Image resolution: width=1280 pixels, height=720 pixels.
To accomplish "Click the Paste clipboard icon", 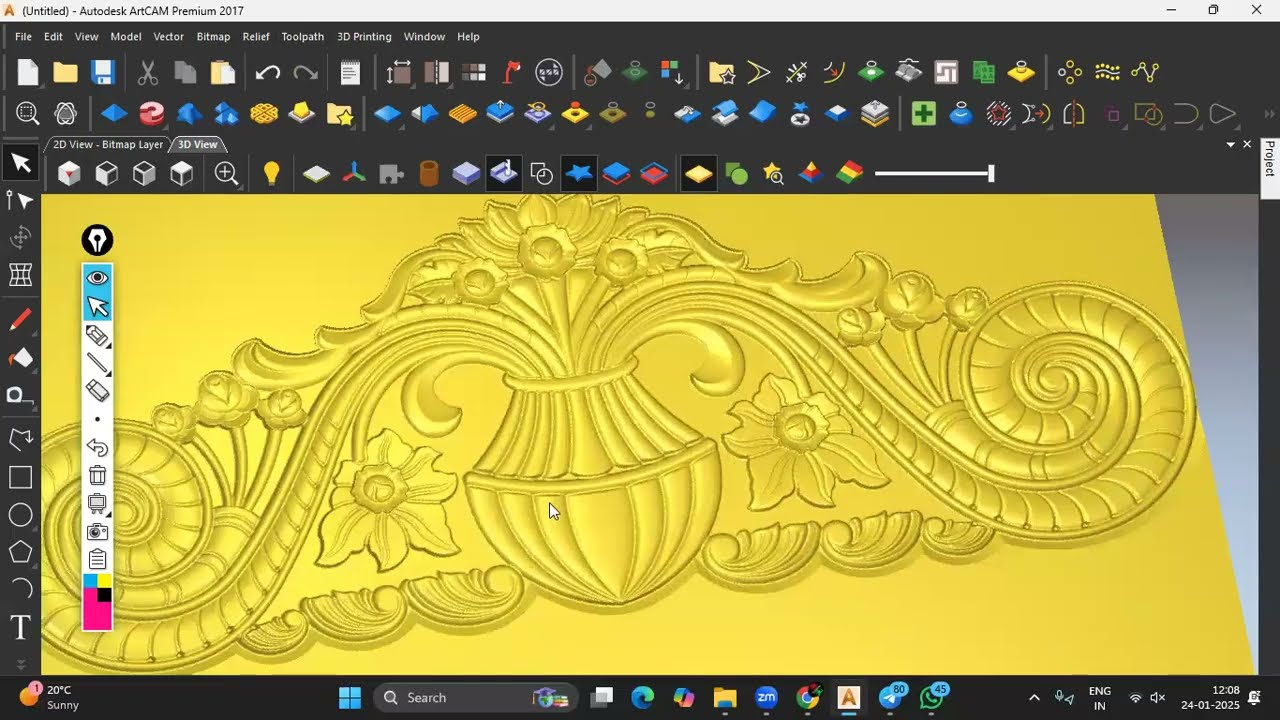I will (222, 72).
